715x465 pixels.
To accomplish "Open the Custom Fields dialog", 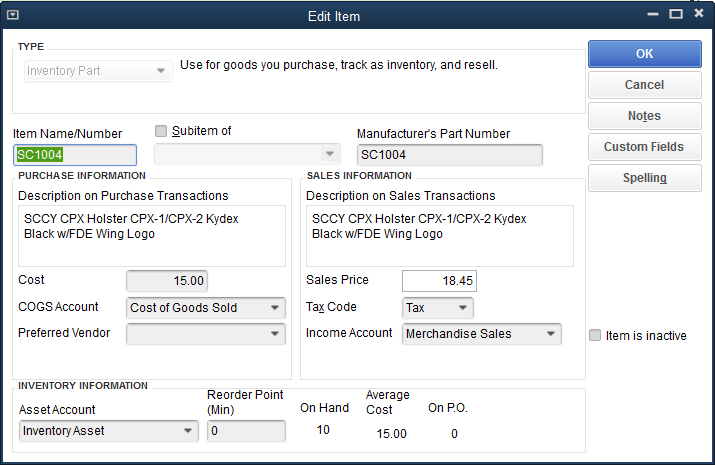I will point(644,147).
